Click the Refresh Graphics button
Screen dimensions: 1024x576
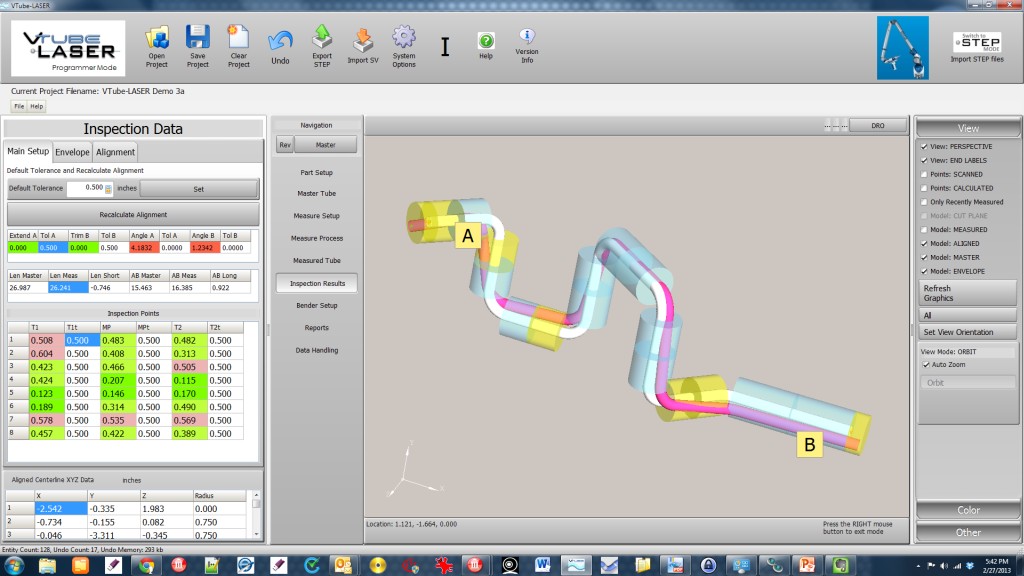pos(968,293)
